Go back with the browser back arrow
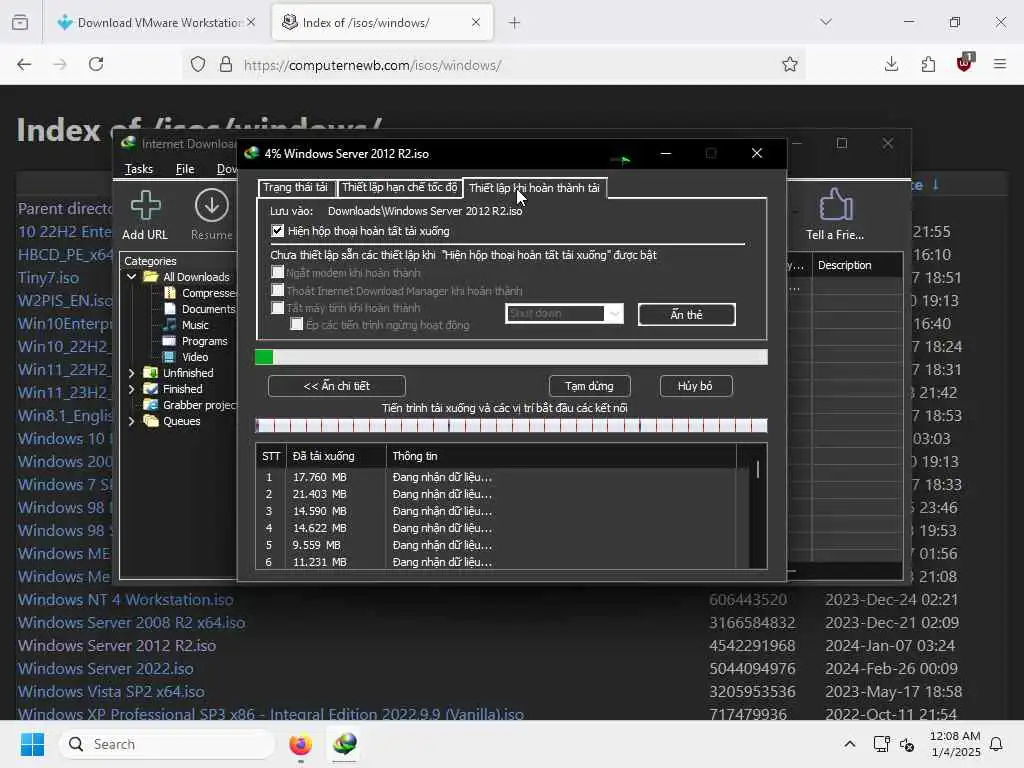The width and height of the screenshot is (1024, 768). [24, 64]
